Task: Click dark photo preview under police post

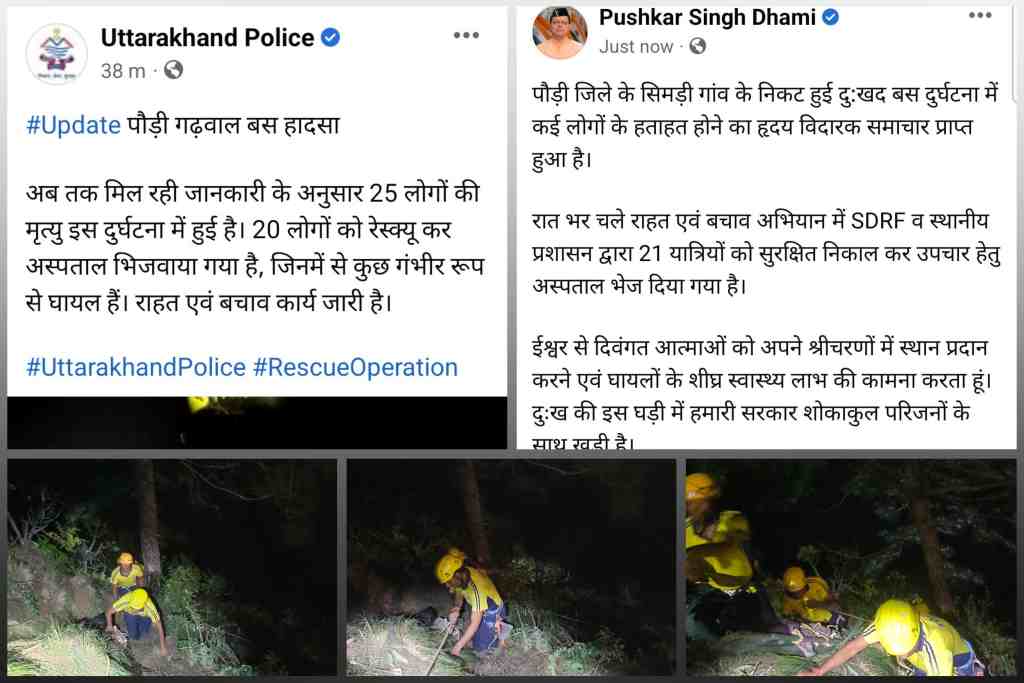Action: tap(257, 422)
